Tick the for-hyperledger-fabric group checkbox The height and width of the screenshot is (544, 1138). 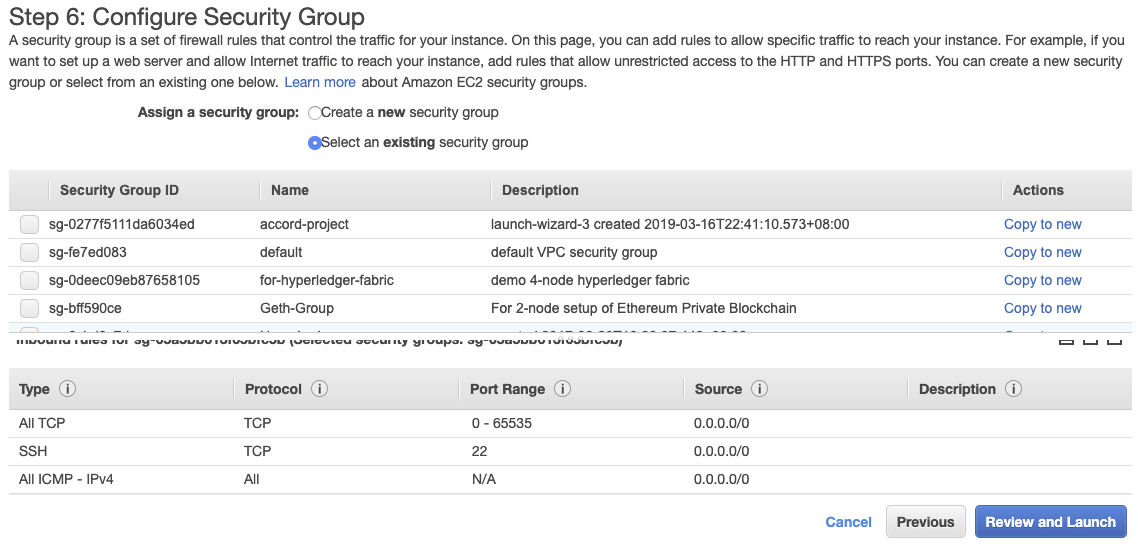coord(29,281)
